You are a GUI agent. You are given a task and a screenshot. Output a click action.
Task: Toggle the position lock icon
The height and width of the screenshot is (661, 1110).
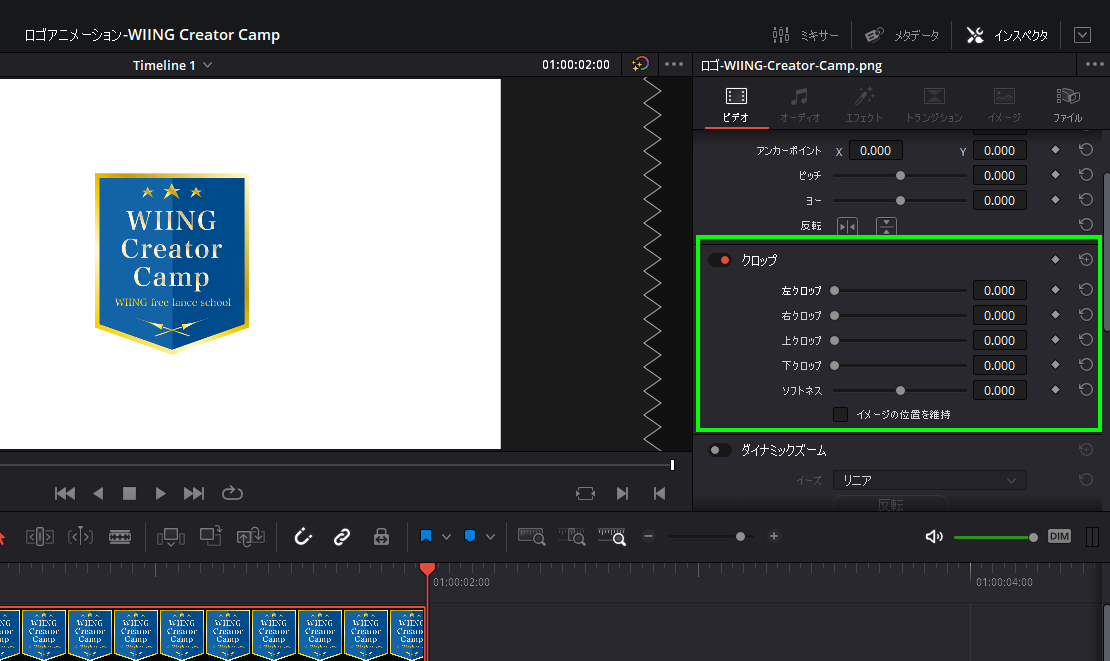pyautogui.click(x=381, y=537)
